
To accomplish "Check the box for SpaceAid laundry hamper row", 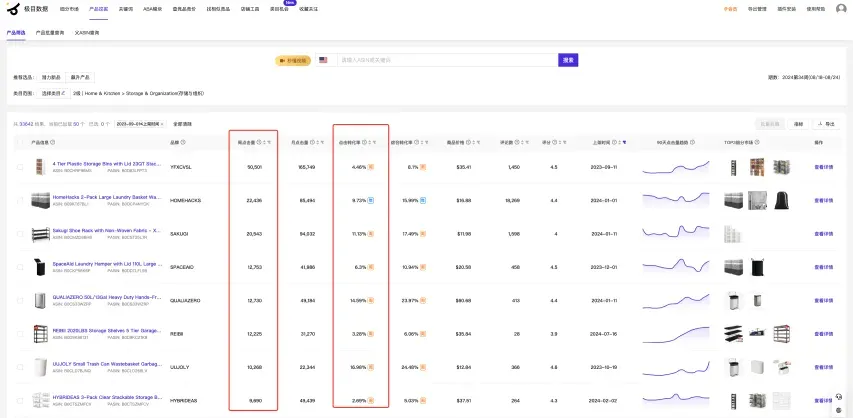I will click(20, 267).
